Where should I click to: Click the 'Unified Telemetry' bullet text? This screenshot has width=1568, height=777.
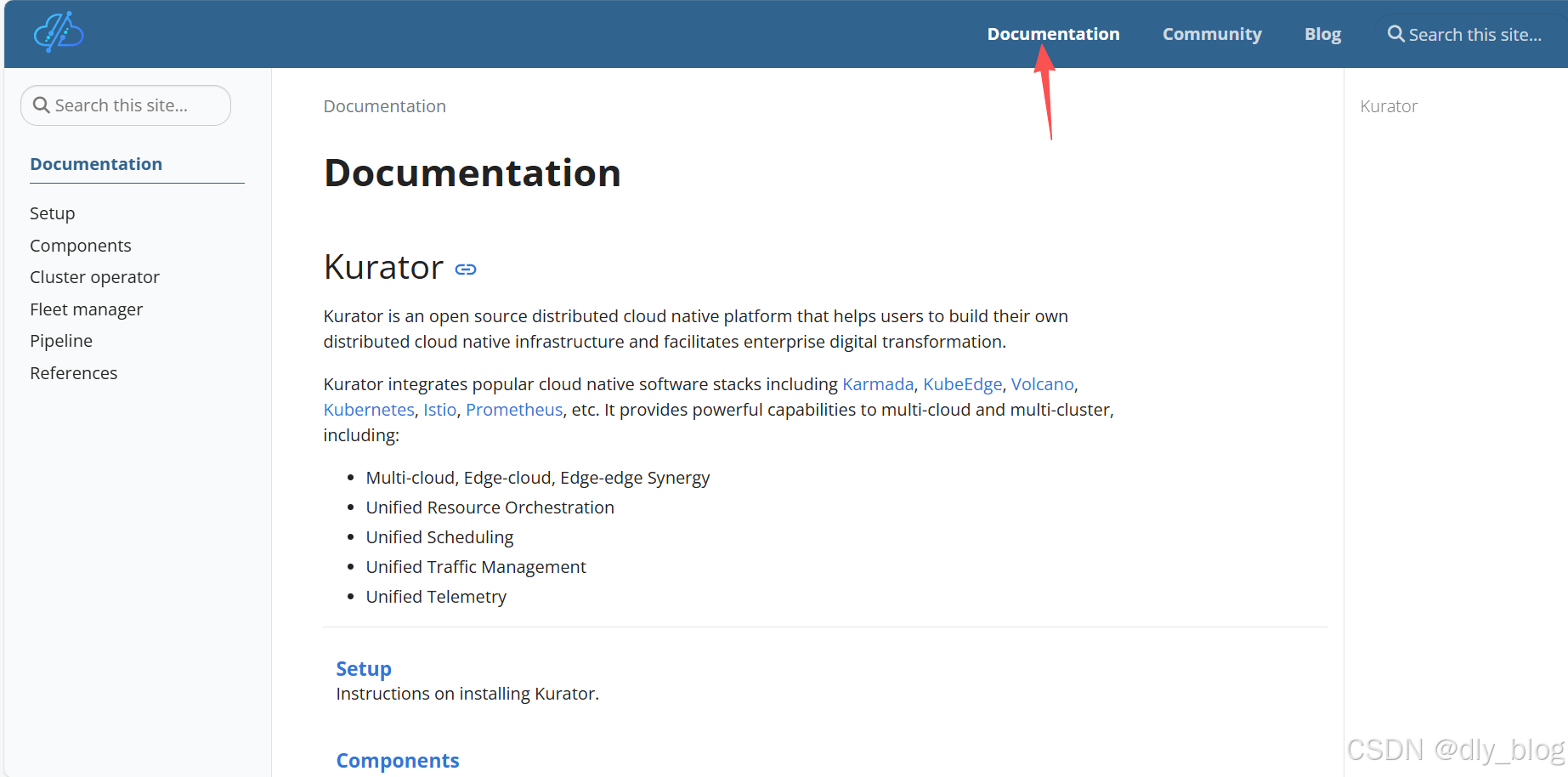(x=436, y=597)
